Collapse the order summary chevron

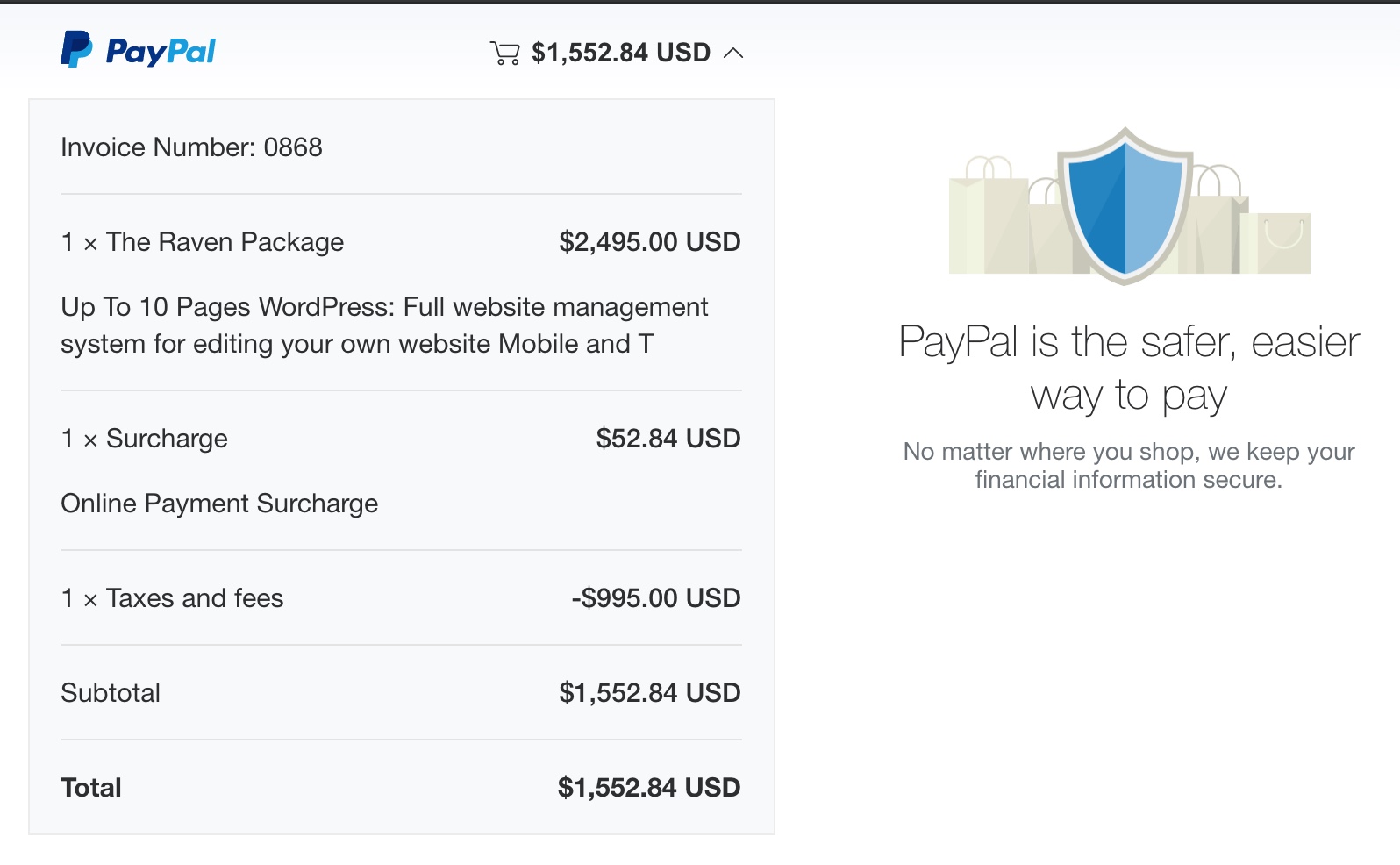pos(733,54)
